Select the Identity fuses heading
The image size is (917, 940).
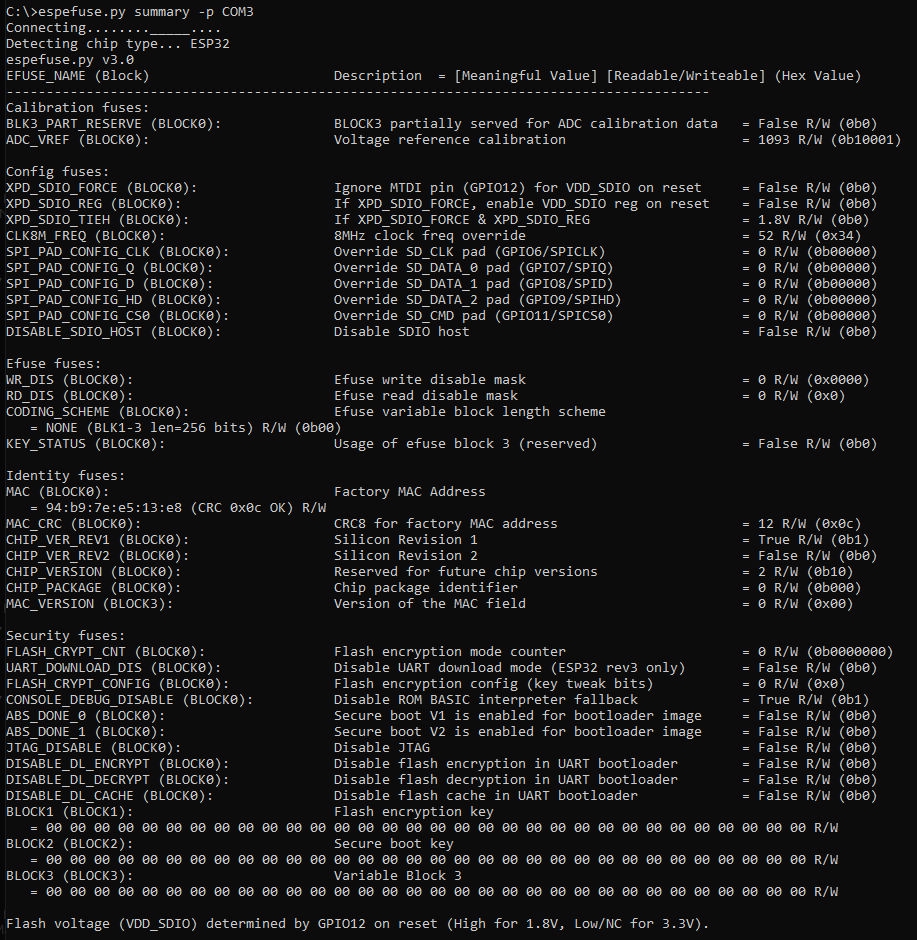(65, 476)
